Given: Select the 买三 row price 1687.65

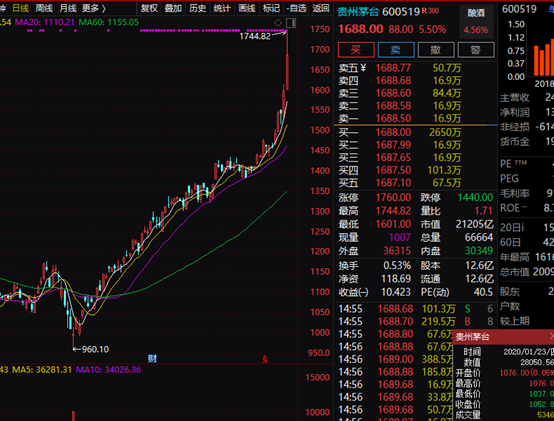Looking at the screenshot, I should [393, 158].
